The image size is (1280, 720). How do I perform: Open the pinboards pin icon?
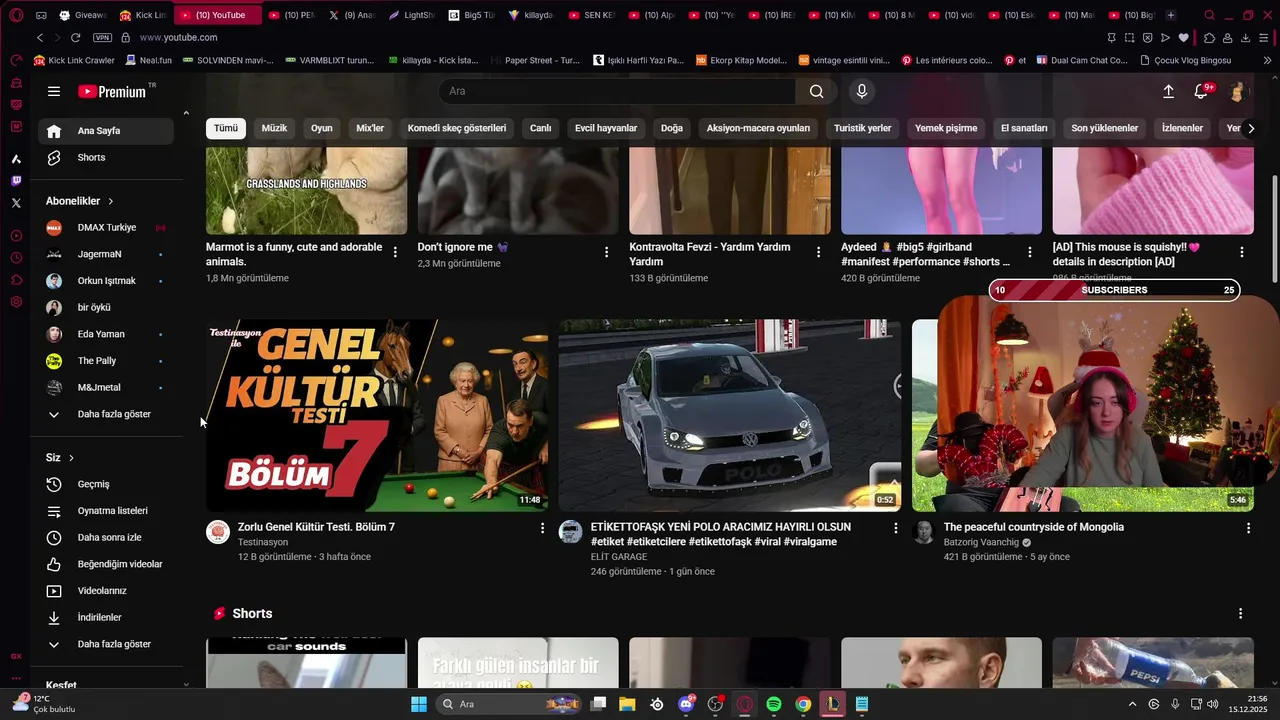click(x=1112, y=37)
